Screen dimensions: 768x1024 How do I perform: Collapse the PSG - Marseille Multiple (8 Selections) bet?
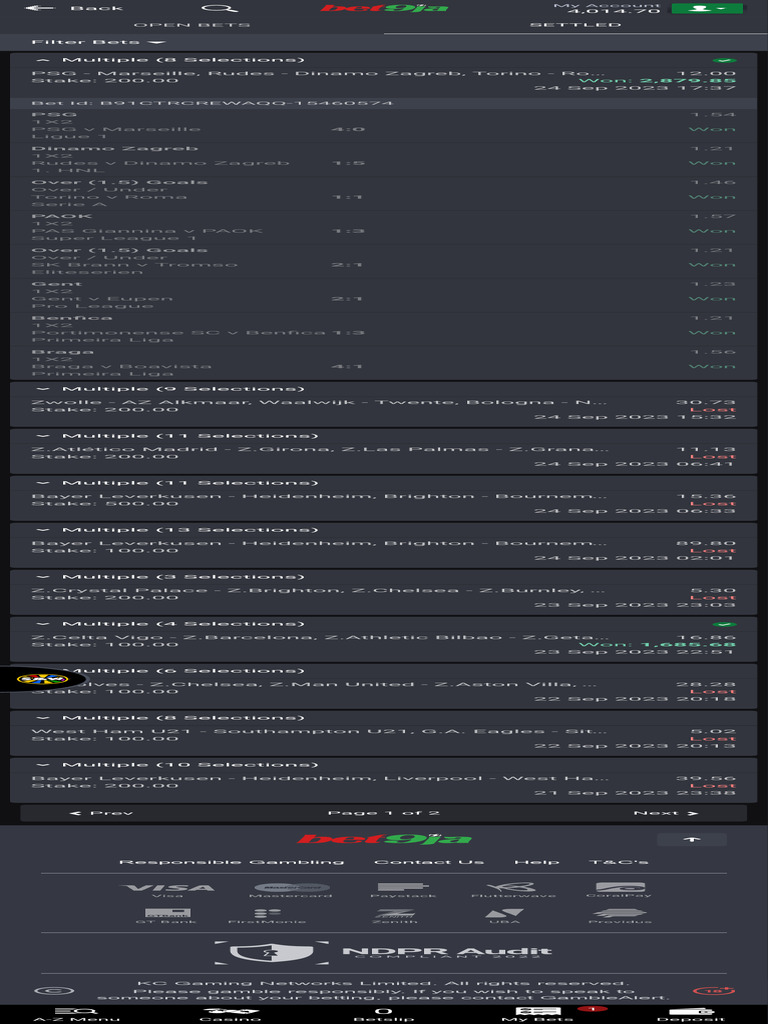[43, 59]
